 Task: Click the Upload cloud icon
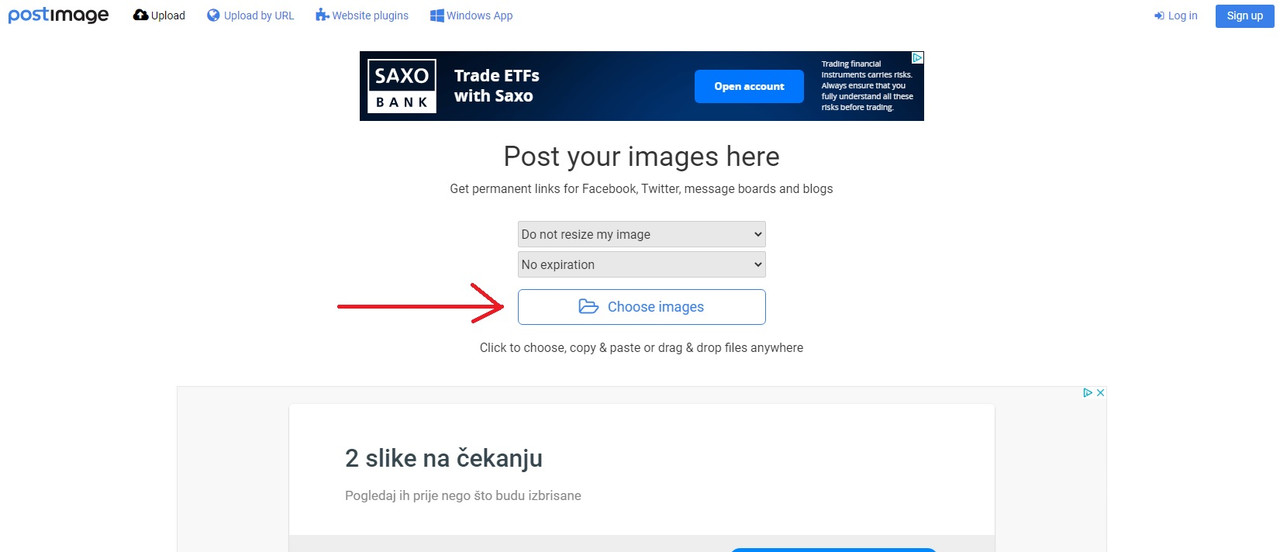(x=140, y=15)
